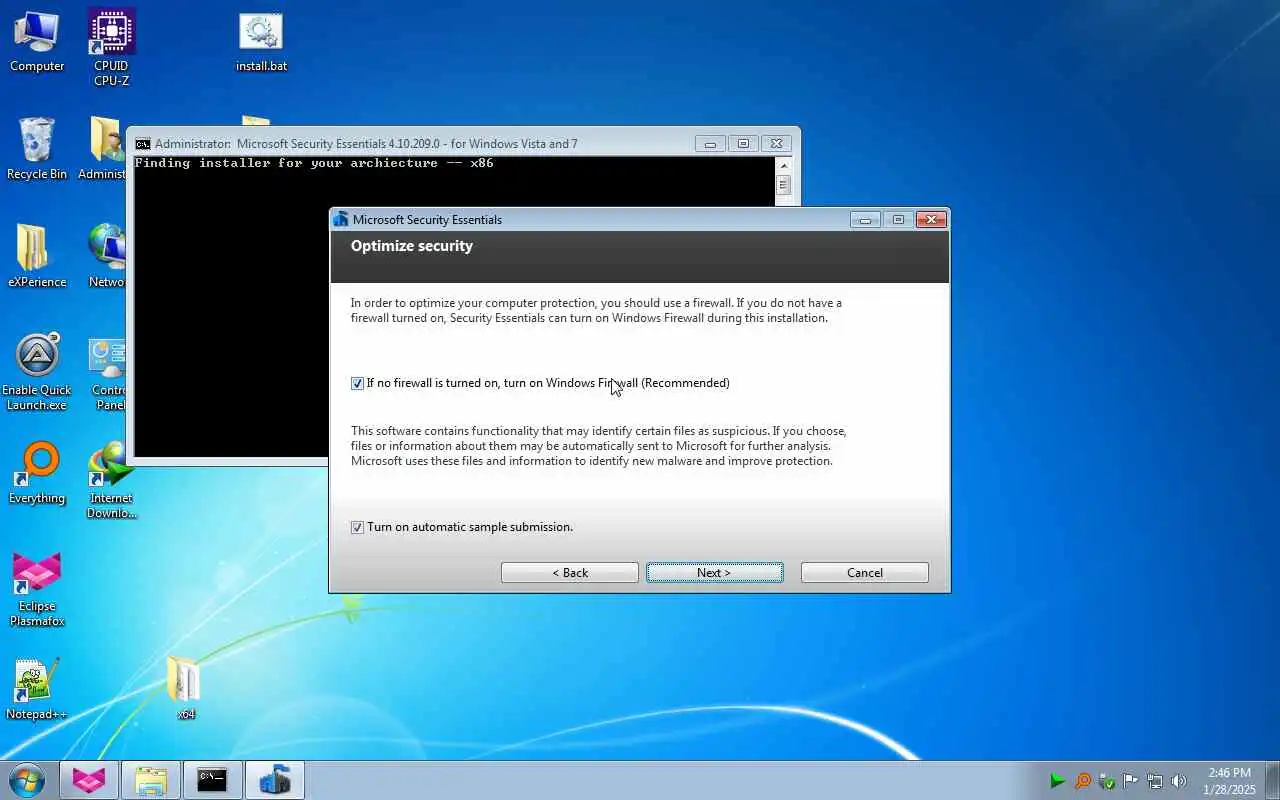Click Security Essentials installer taskbar button
Image resolution: width=1280 pixels, height=800 pixels.
(x=274, y=780)
